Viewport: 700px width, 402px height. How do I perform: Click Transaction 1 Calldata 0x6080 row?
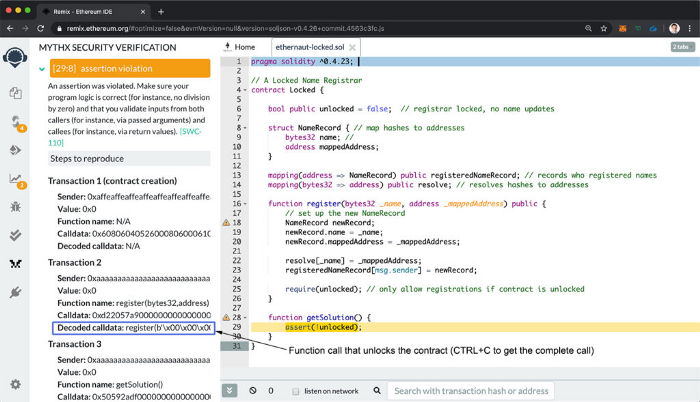pos(133,234)
